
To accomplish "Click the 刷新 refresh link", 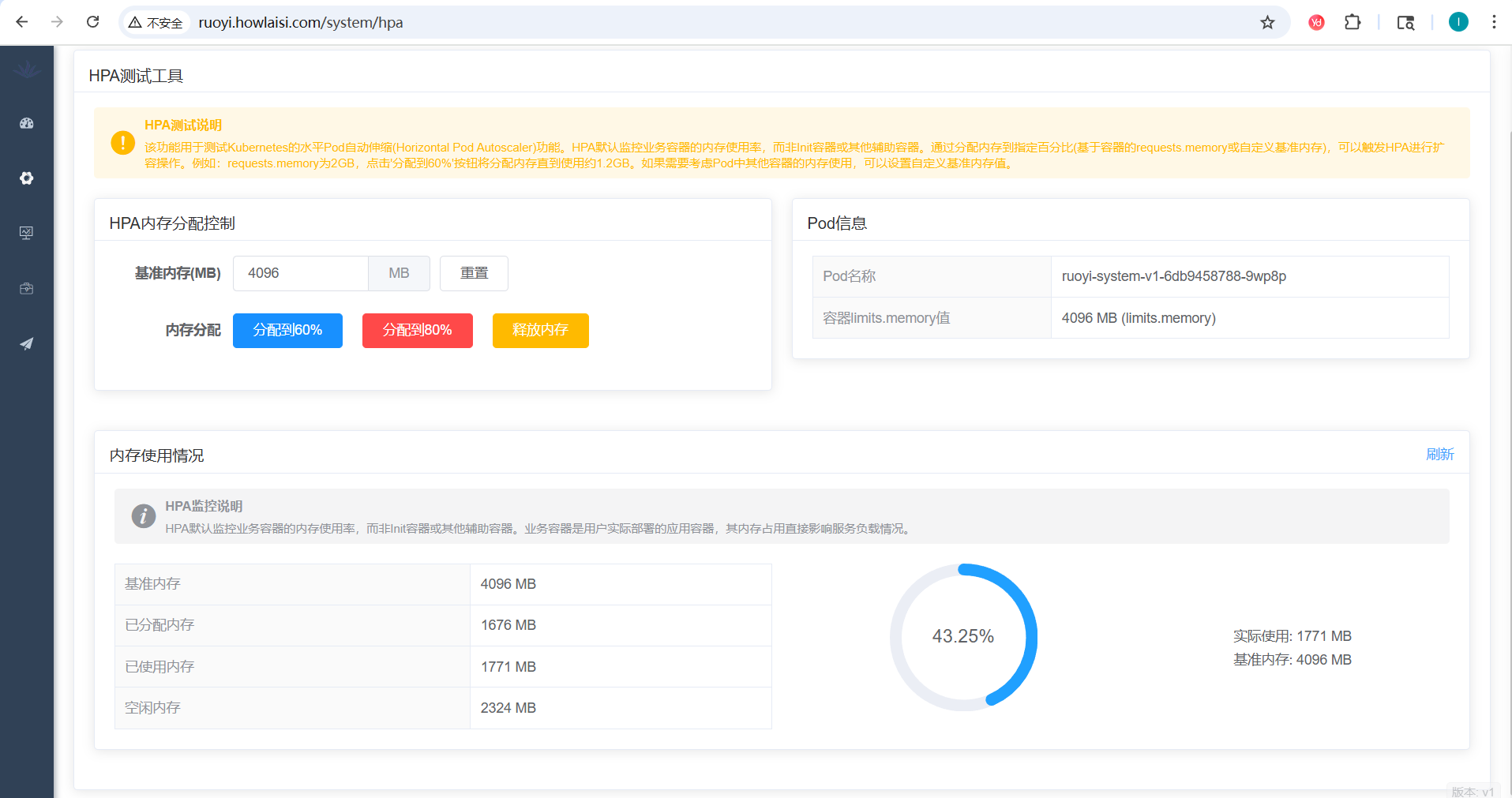I will point(1439,455).
